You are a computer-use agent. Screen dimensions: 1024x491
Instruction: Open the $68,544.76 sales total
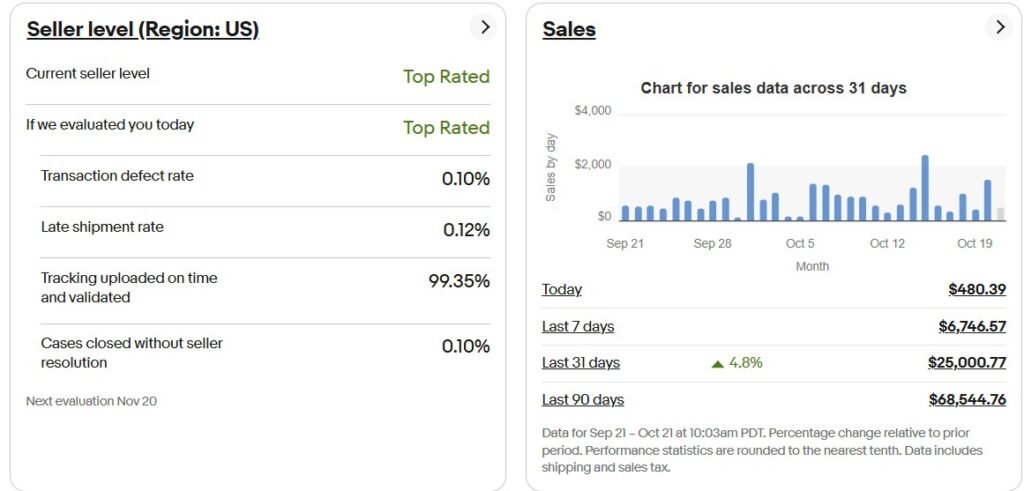pyautogui.click(x=967, y=400)
